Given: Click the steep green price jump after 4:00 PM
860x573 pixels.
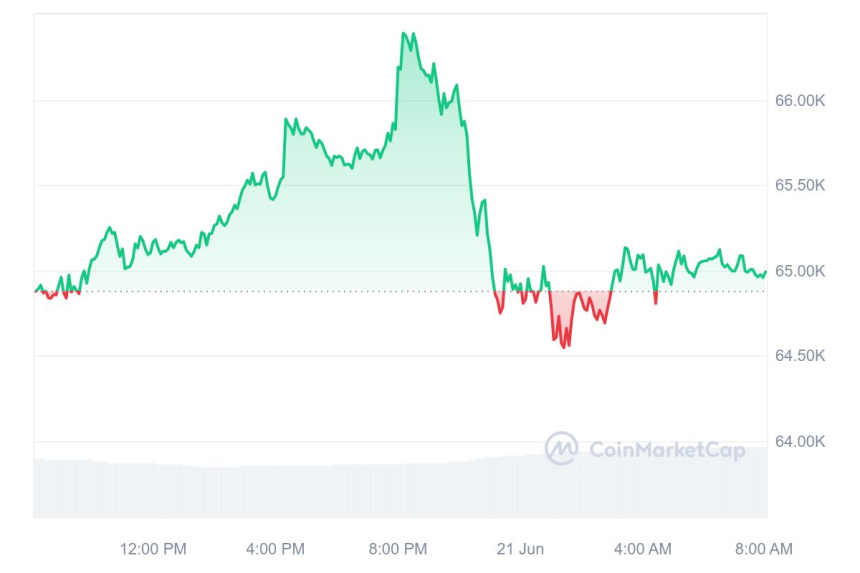Looking at the screenshot, I should pyautogui.click(x=284, y=150).
